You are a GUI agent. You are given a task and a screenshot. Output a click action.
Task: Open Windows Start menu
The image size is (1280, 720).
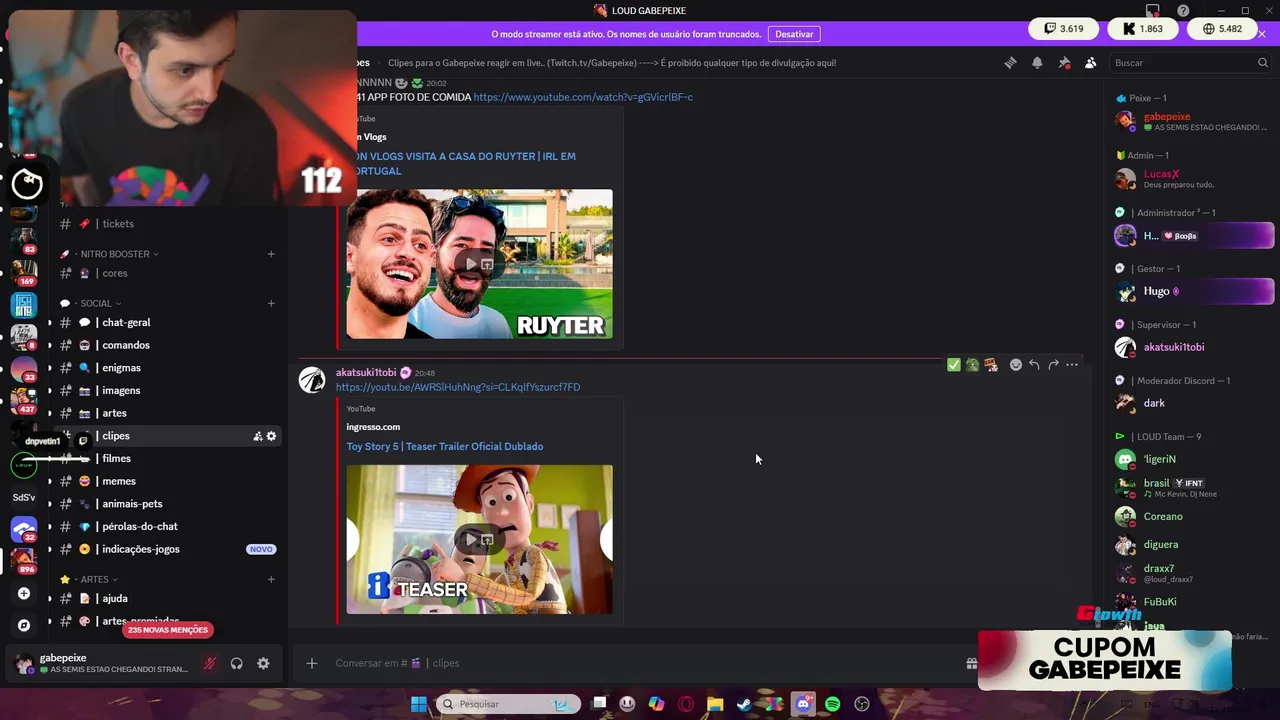[419, 704]
